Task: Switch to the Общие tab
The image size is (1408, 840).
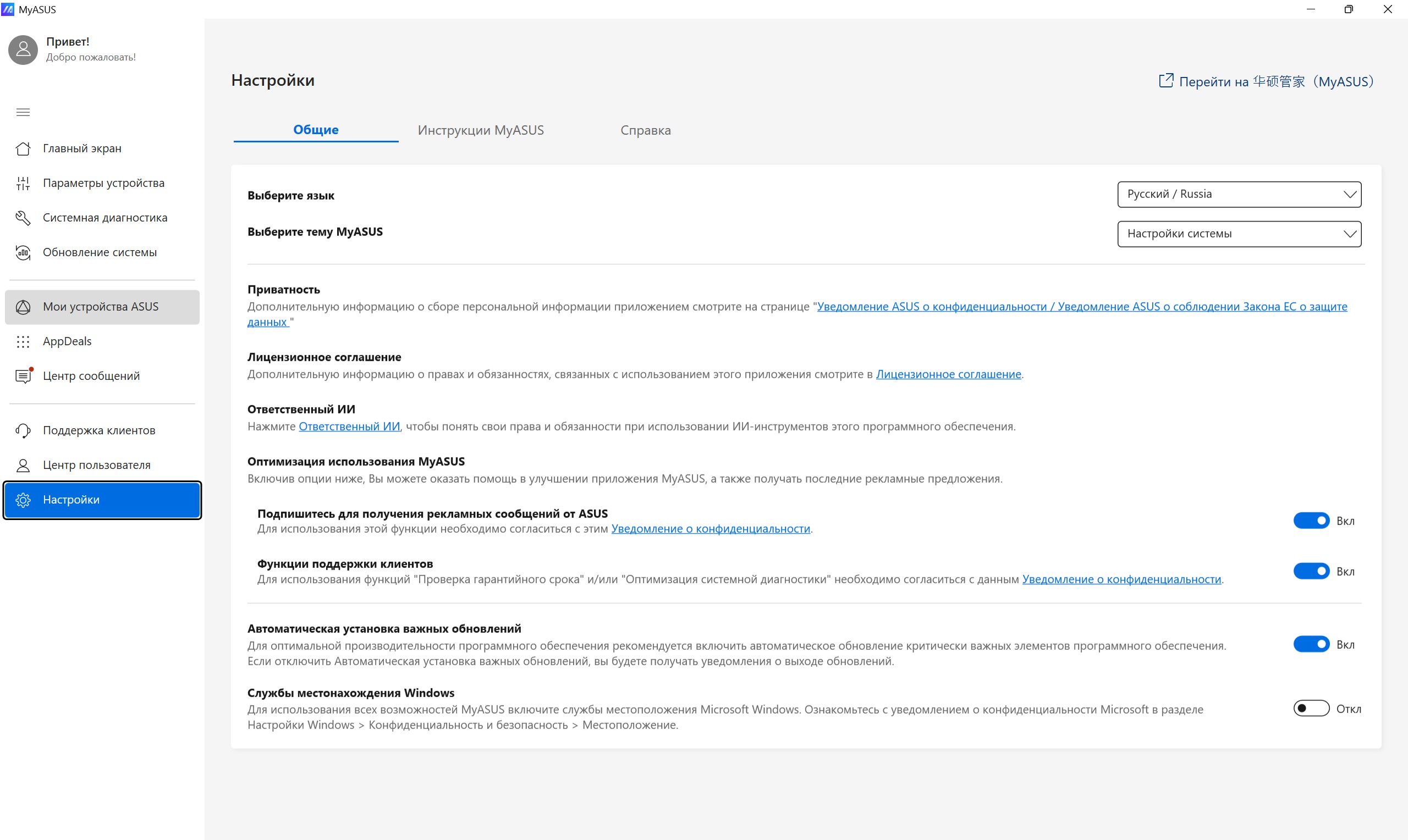Action: (316, 130)
